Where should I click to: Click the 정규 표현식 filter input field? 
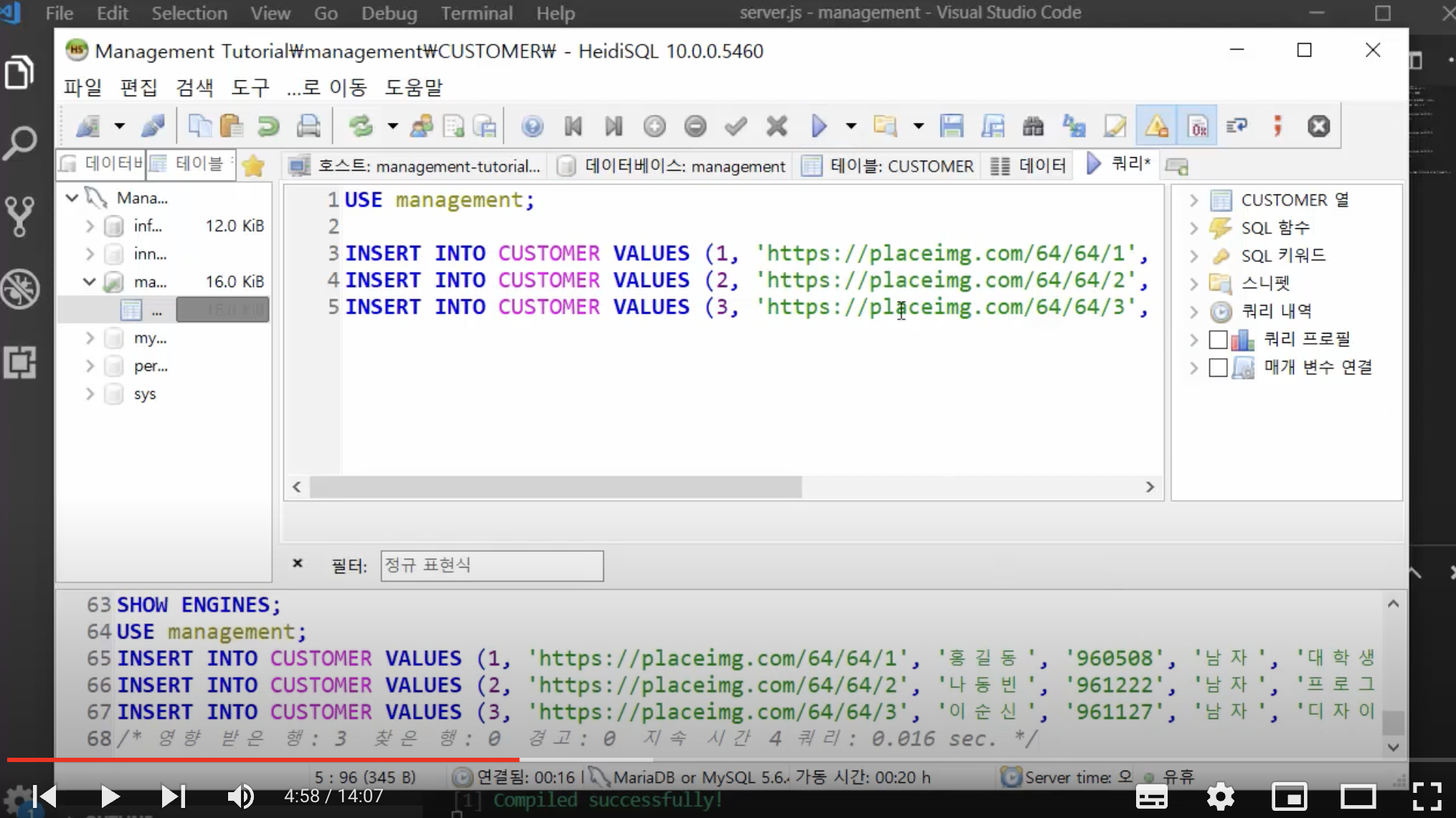(491, 565)
